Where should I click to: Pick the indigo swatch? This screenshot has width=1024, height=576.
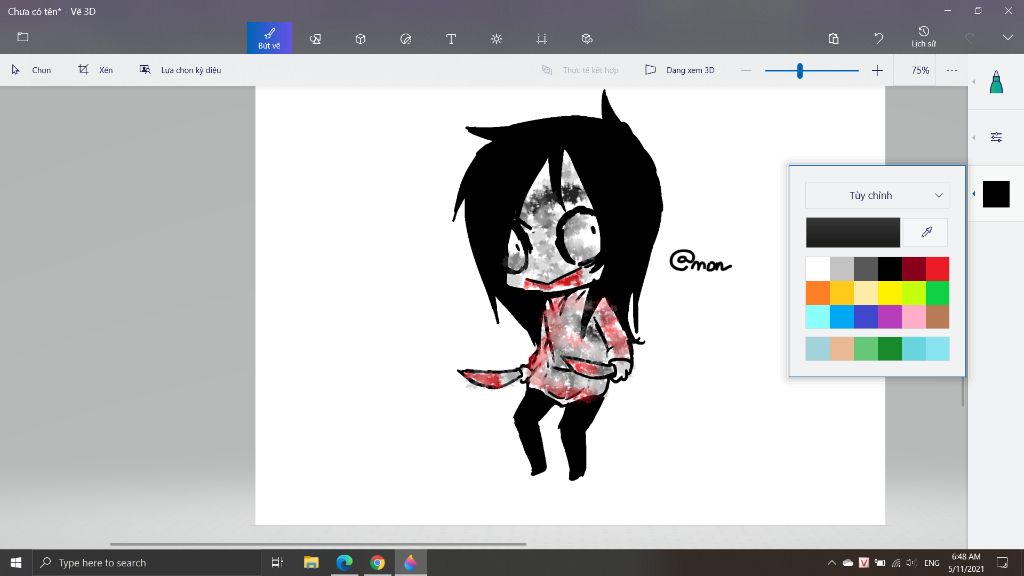(x=865, y=317)
